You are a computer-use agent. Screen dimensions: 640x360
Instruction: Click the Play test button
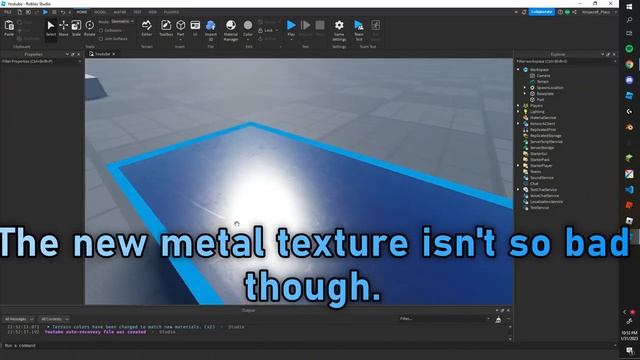tap(291, 29)
